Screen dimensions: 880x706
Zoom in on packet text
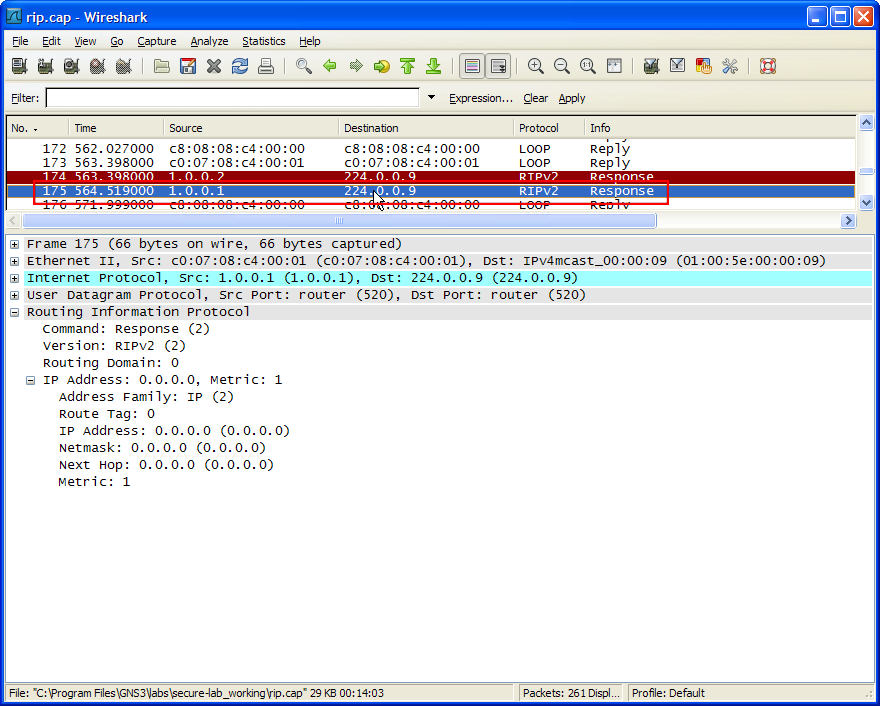536,66
